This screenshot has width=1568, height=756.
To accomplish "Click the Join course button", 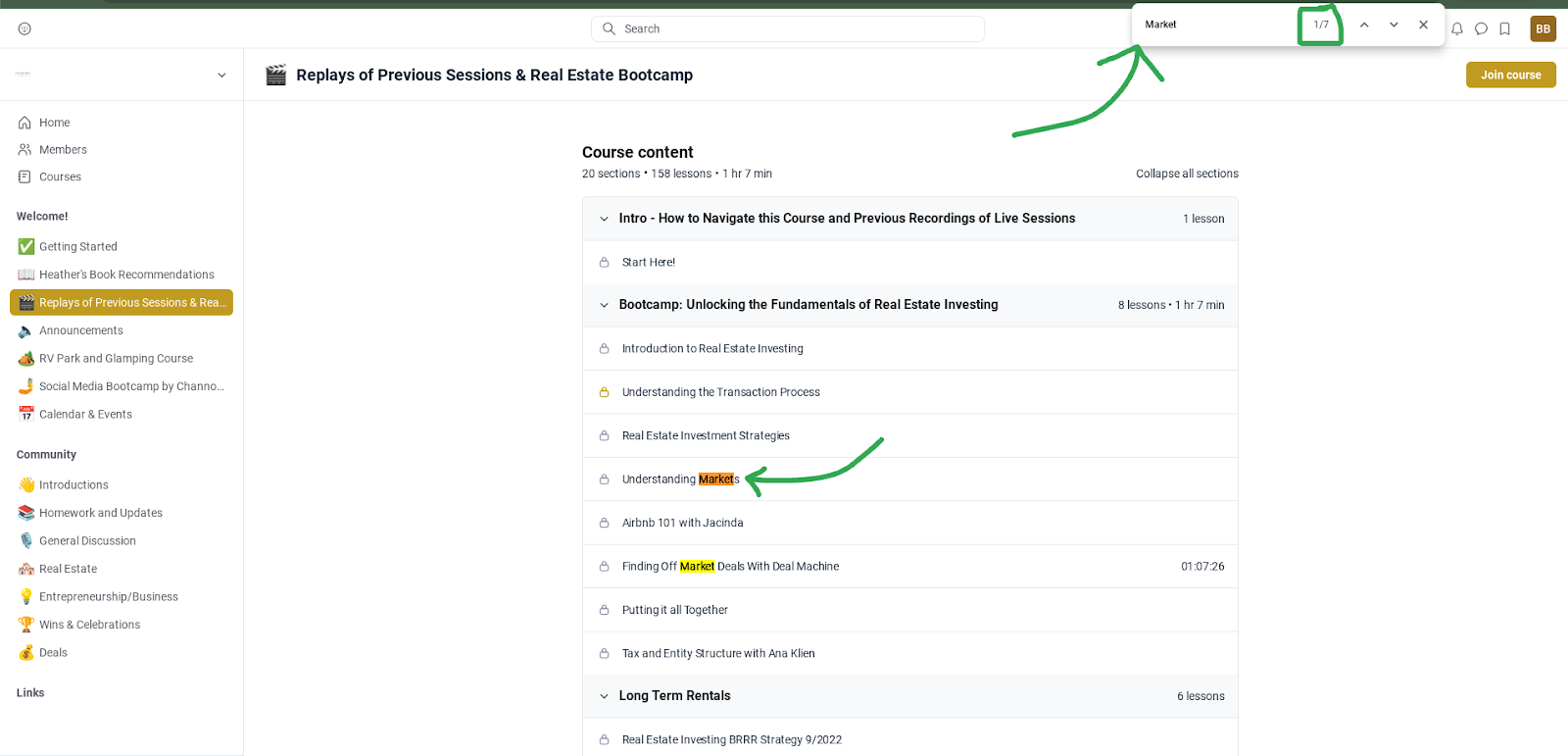I will coord(1510,75).
